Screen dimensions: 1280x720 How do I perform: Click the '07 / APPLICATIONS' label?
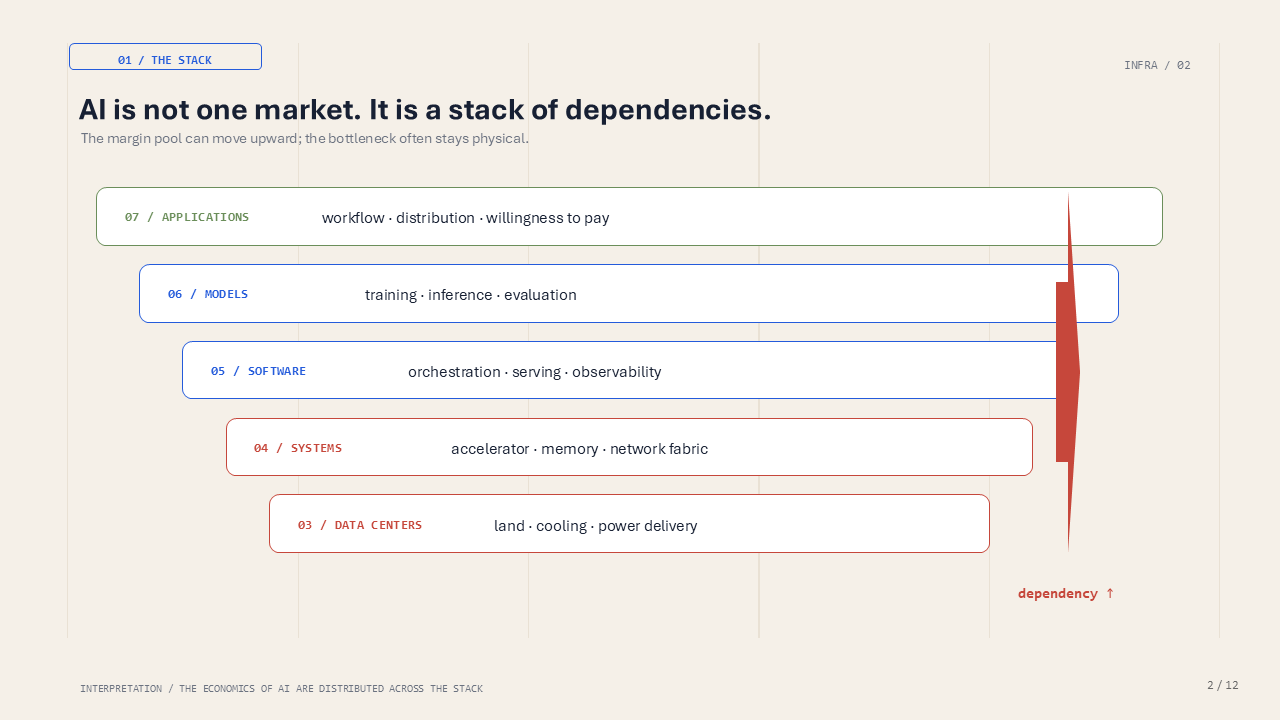187,217
